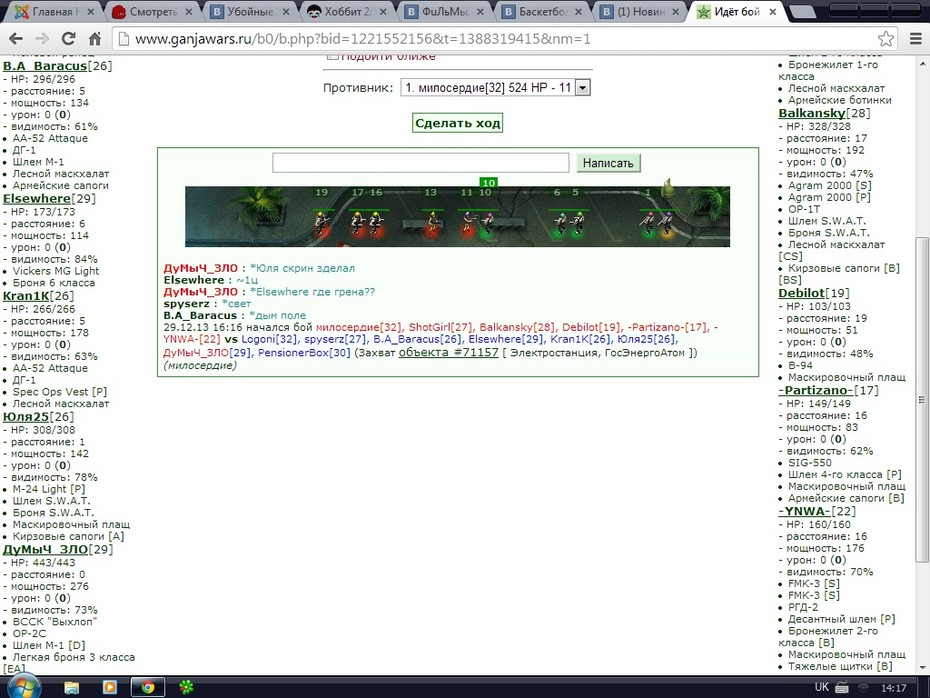The image size is (930, 698).
Task: Click the new tab button
Action: 802,11
